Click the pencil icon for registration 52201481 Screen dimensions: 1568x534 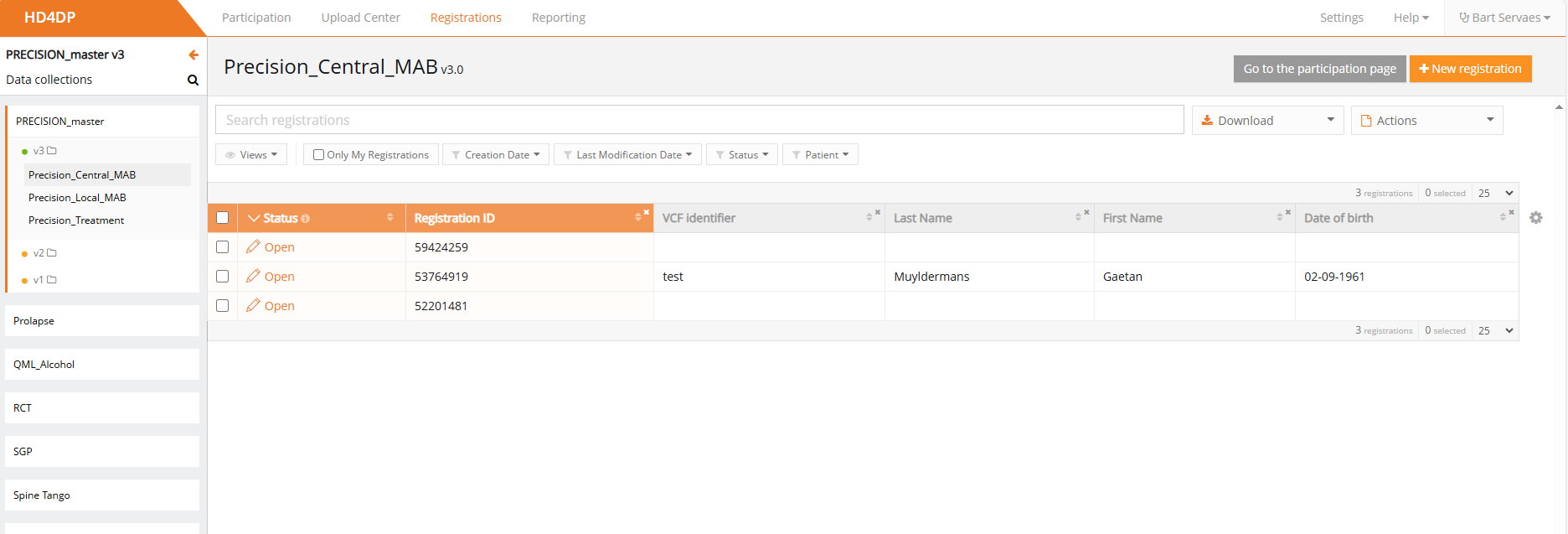[x=253, y=305]
